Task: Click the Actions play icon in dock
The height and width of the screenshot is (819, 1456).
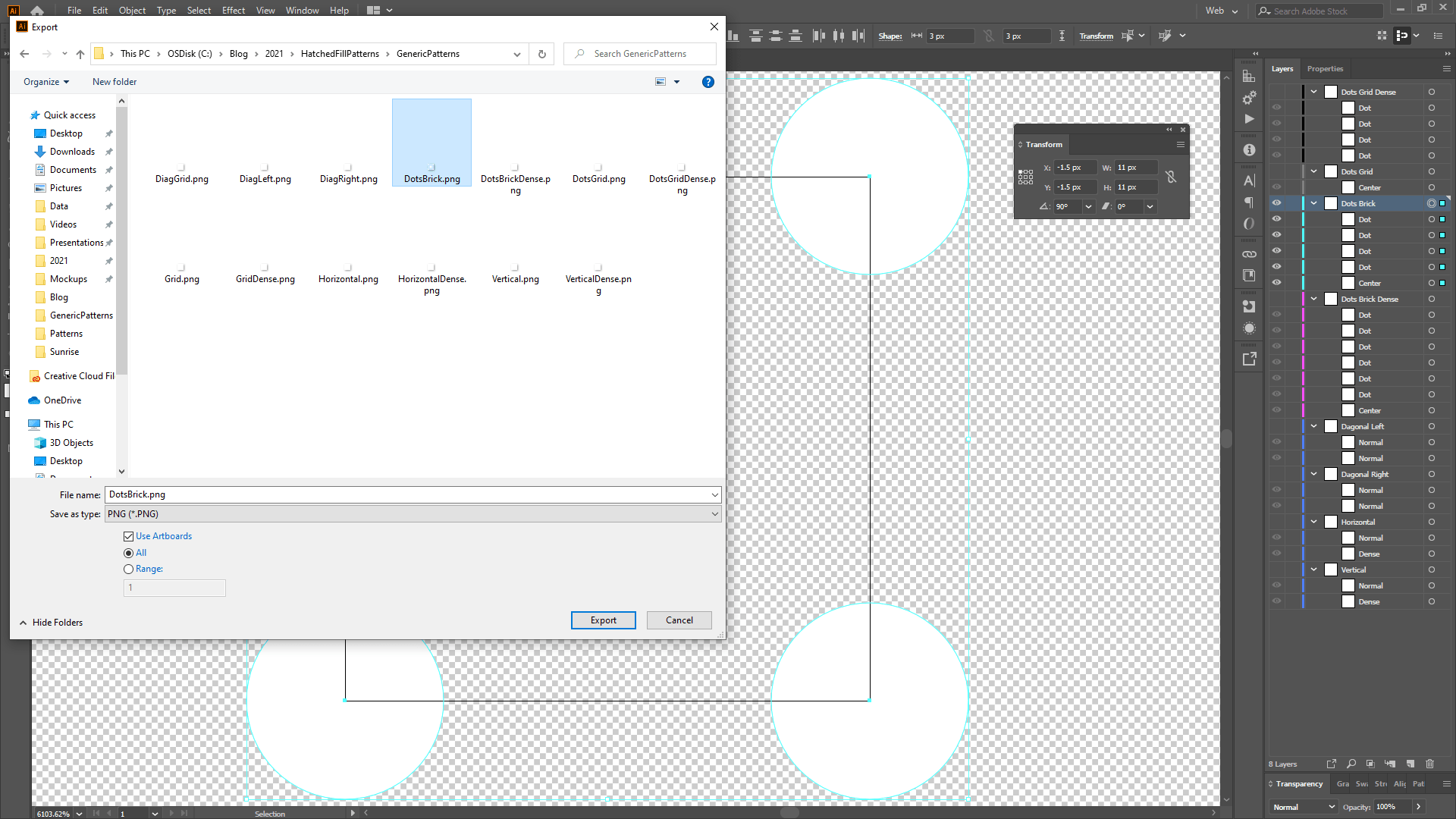Action: click(1249, 119)
